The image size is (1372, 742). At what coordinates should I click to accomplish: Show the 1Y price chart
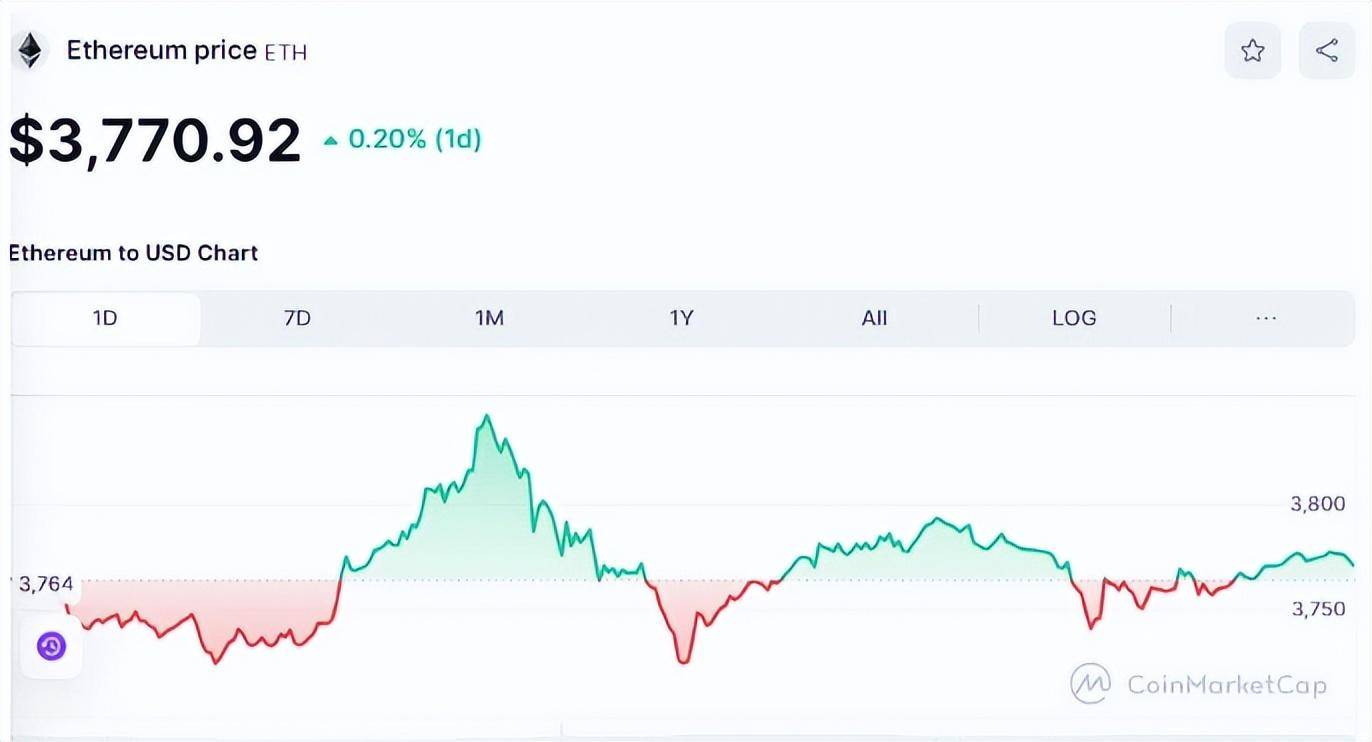(681, 318)
